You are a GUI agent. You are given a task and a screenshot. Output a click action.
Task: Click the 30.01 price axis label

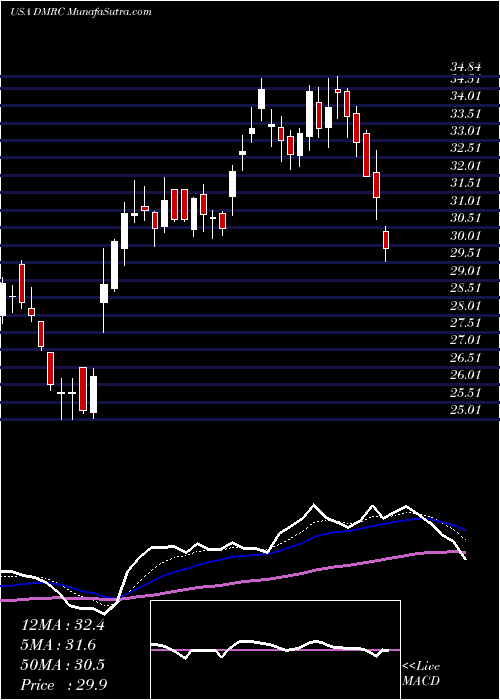(x=465, y=236)
